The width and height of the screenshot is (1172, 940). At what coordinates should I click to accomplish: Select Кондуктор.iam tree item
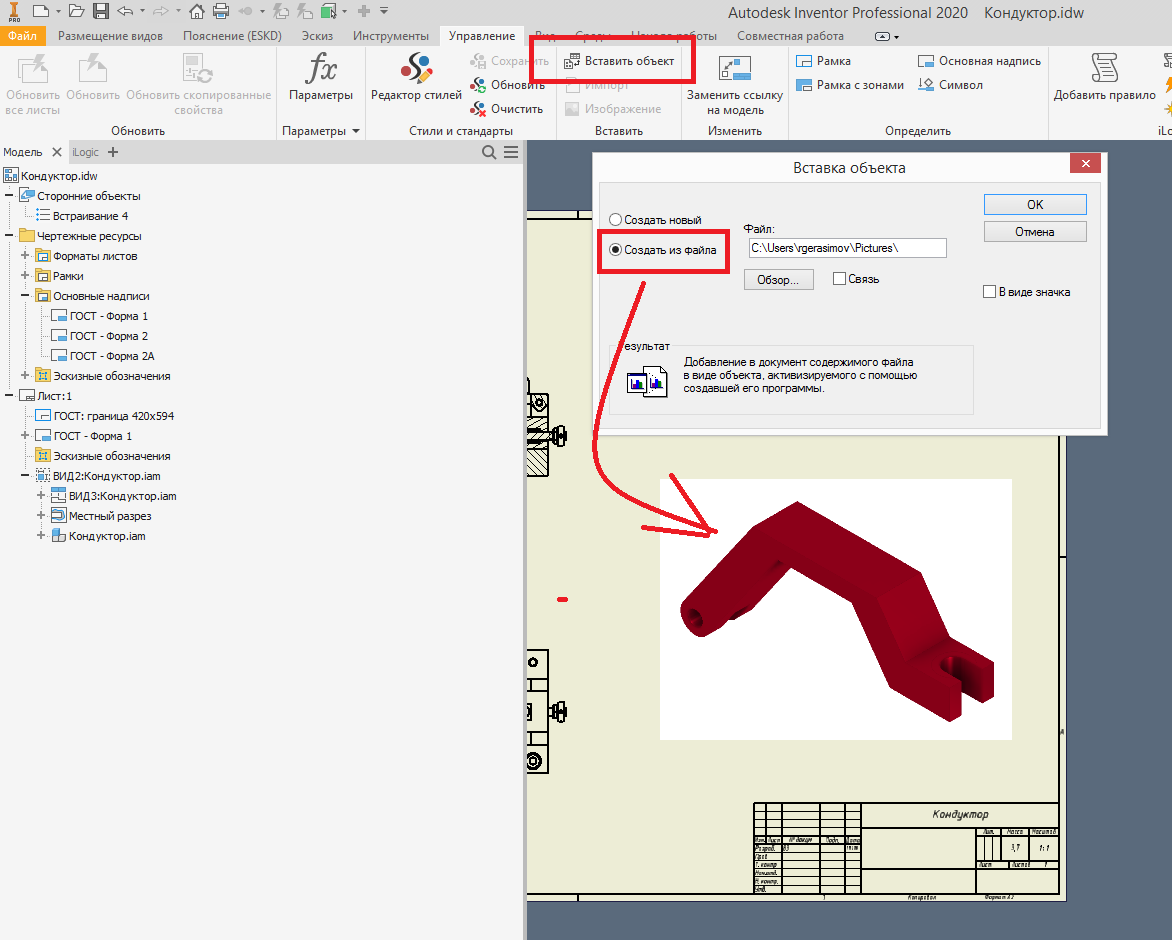pos(98,536)
